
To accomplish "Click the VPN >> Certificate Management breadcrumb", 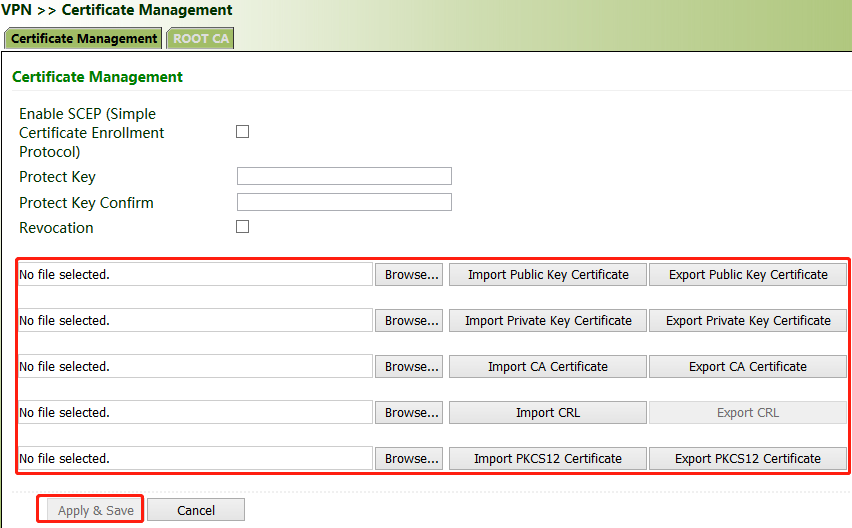I will tap(117, 10).
